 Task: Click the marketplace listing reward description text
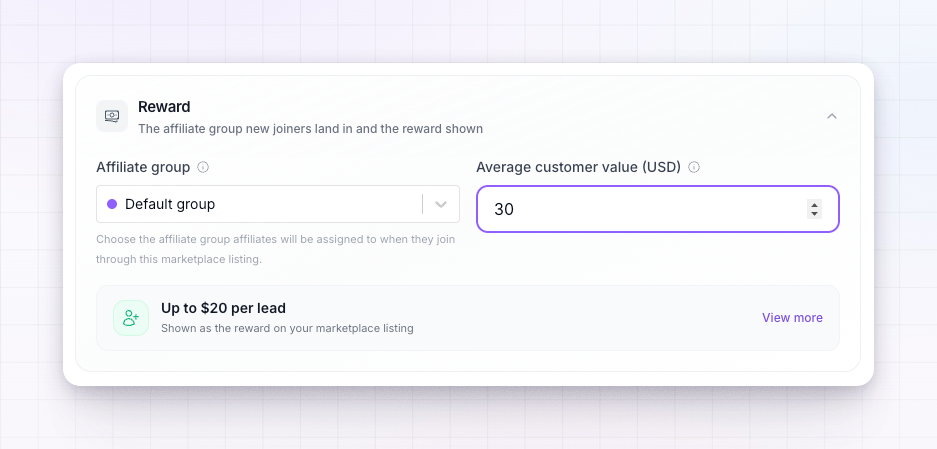[x=287, y=328]
